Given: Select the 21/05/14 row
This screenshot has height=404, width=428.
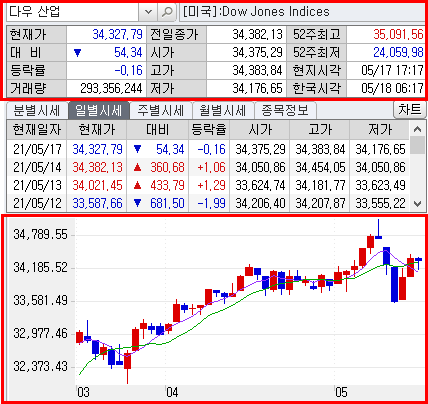Looking at the screenshot, I should [x=209, y=167].
